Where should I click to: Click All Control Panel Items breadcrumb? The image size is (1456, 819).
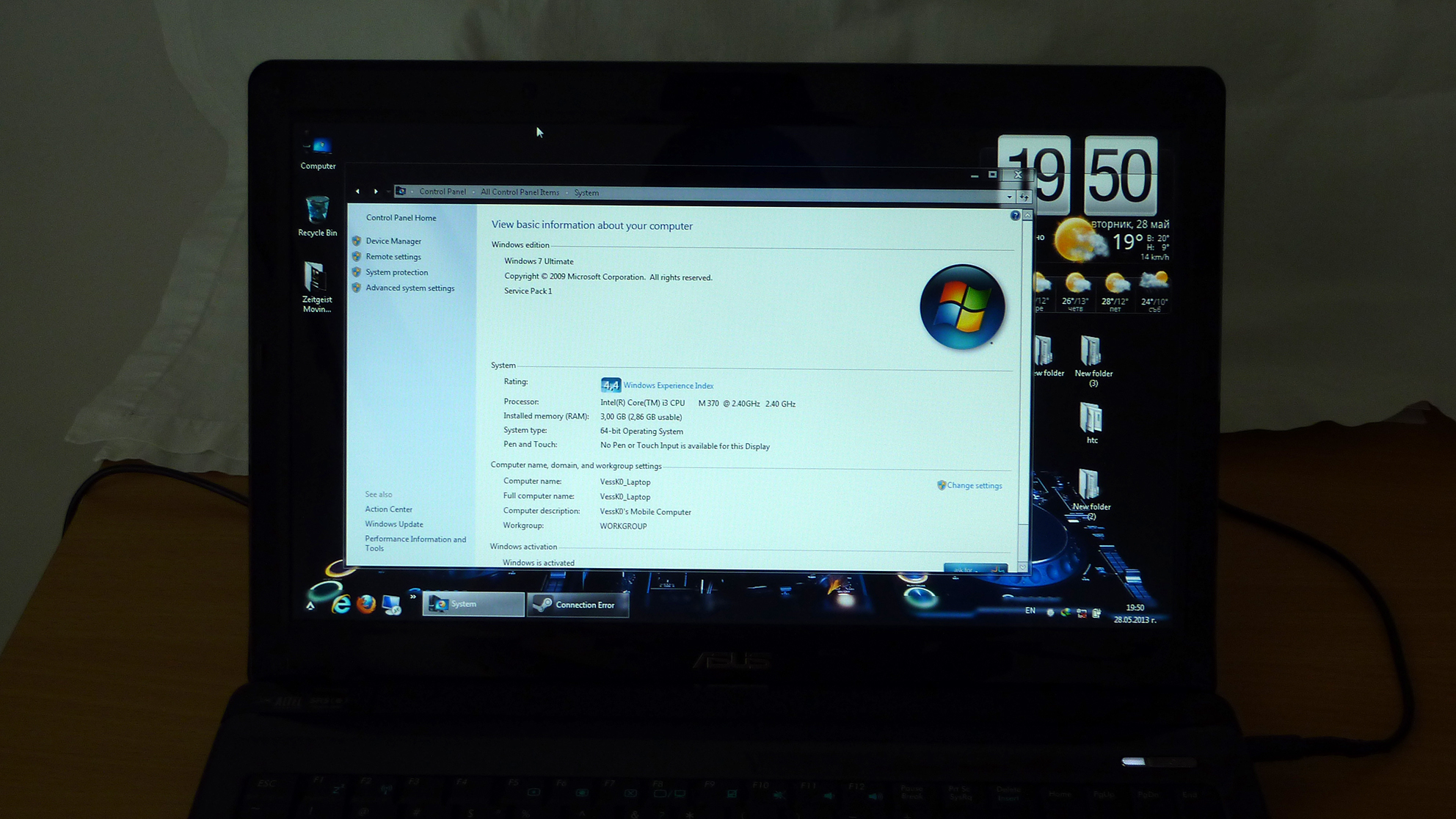click(520, 192)
